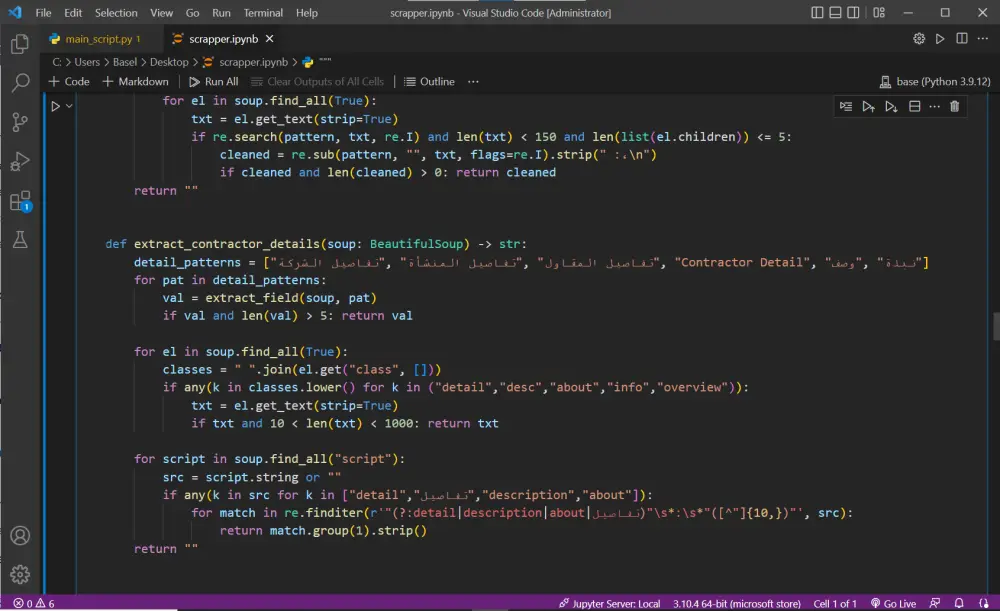Click Basel in breadcrumb path

click(124, 62)
